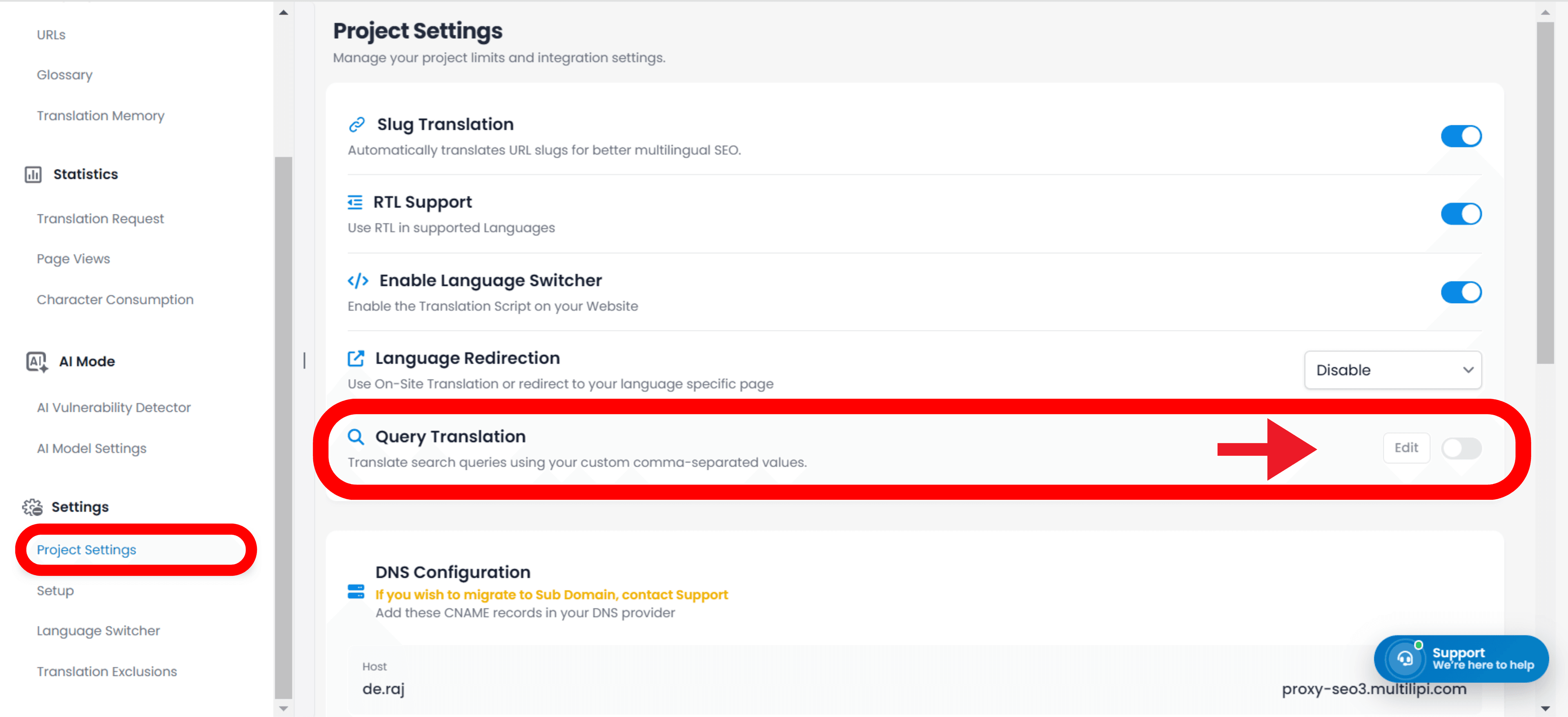Open Translation Exclusions from sidebar
Viewport: 1568px width, 717px height.
coord(107,671)
